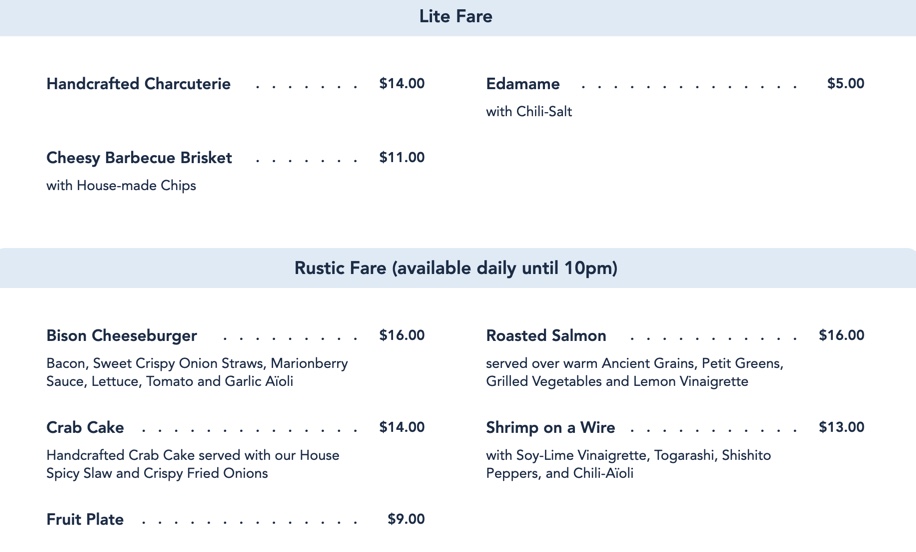Choose the Shrimp on a Wire item
This screenshot has width=916, height=552.
(x=550, y=428)
